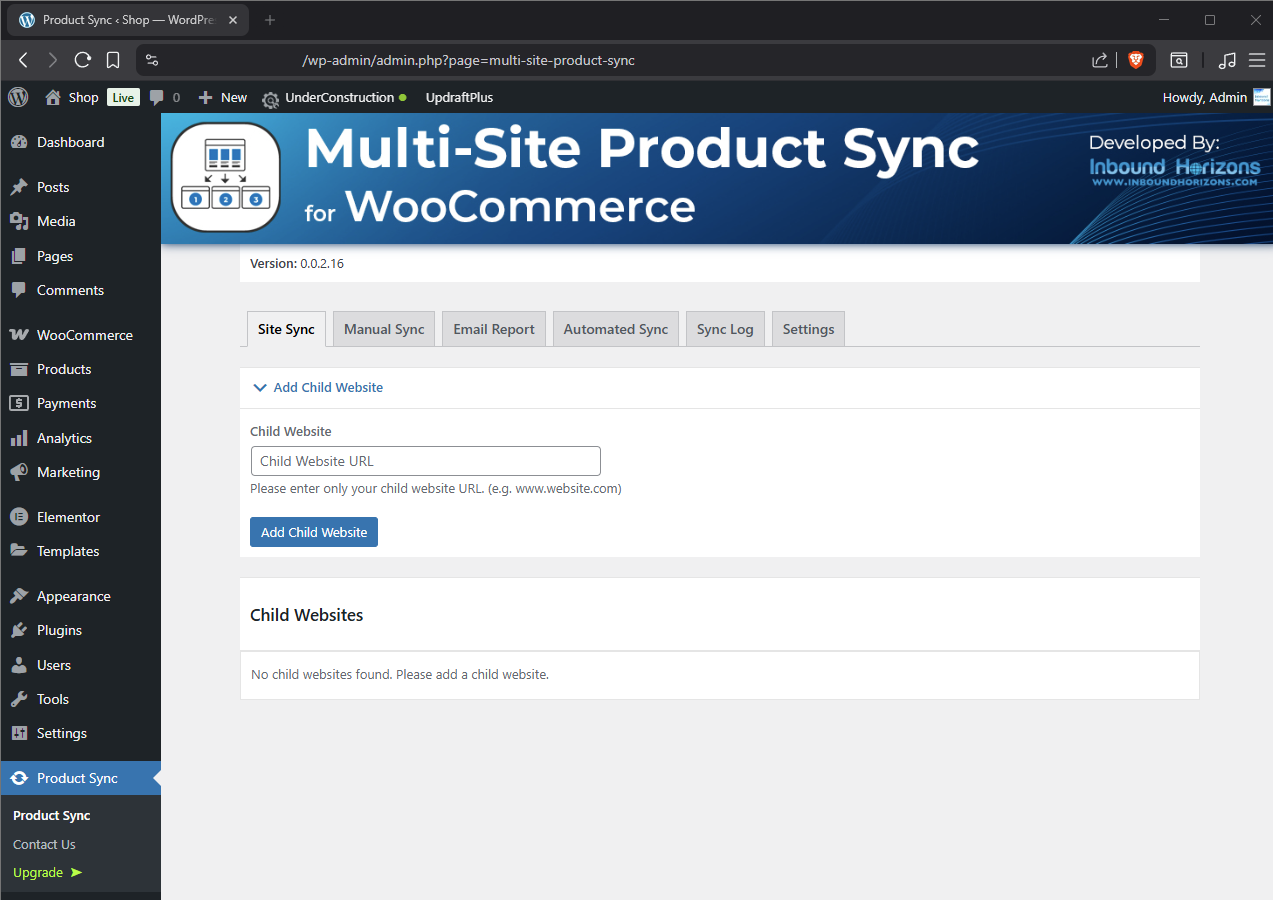Click UpdraftPlus in the admin bar

[459, 97]
